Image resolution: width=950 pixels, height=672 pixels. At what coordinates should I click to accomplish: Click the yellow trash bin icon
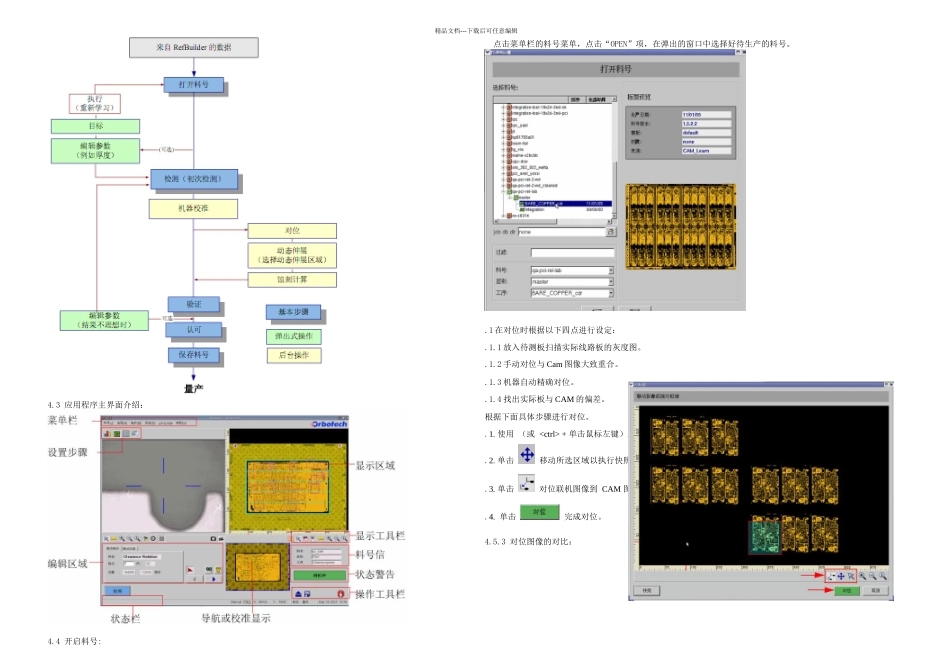click(218, 570)
